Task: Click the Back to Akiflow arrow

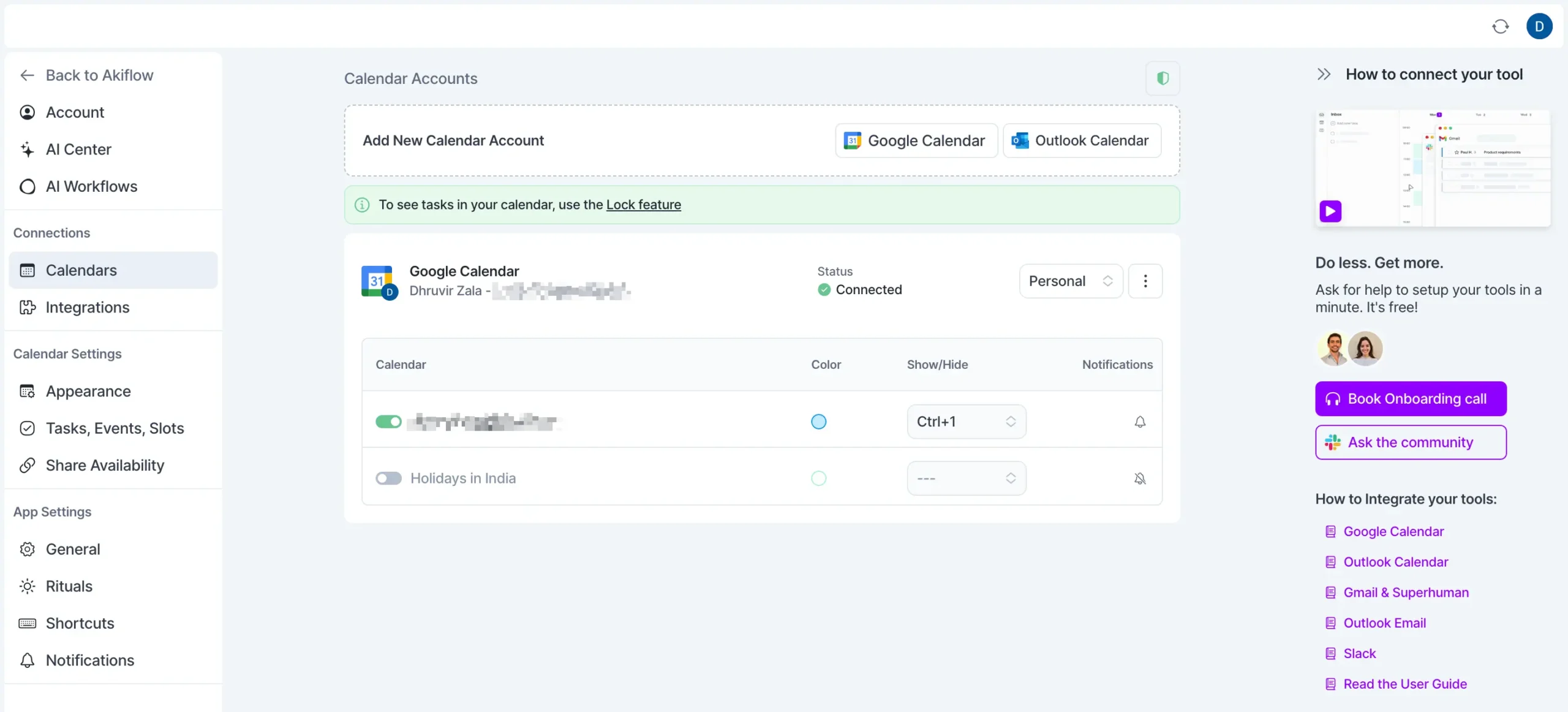Action: [27, 75]
